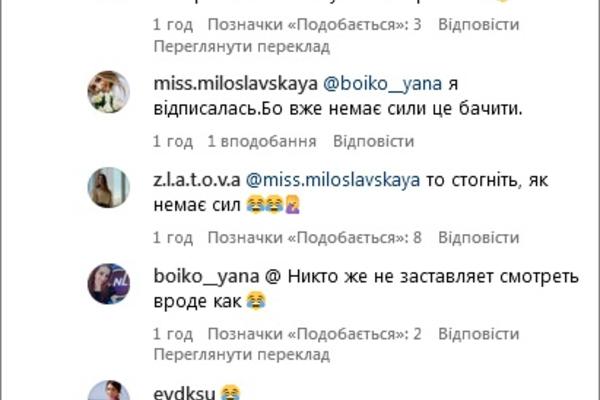The image size is (600, 400).
Task: Open evdksu username link
Action: pyautogui.click(x=184, y=393)
